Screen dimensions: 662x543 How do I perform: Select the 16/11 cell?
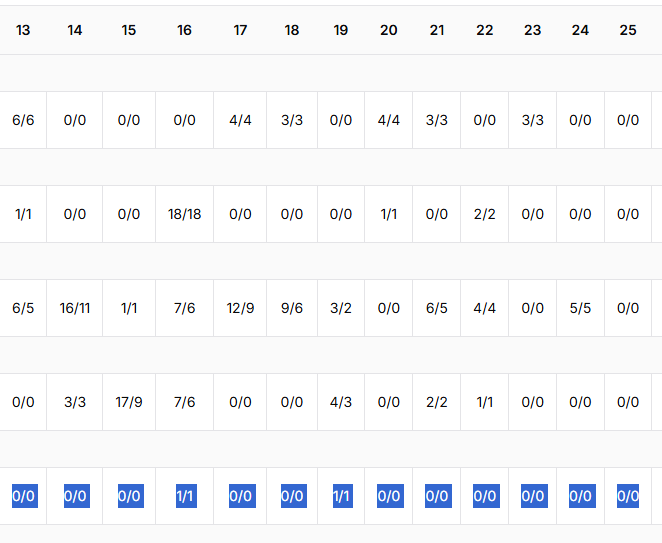[x=75, y=308]
